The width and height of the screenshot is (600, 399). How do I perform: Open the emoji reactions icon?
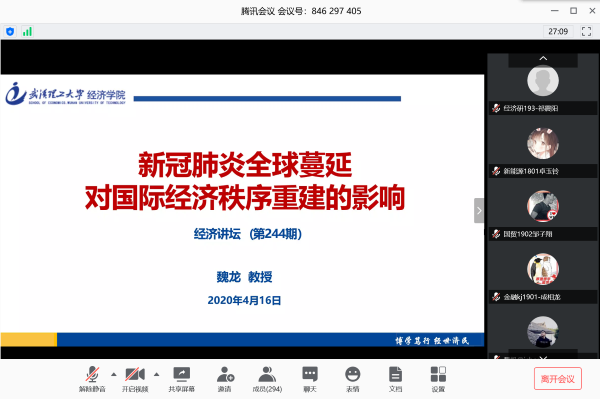coord(352,379)
